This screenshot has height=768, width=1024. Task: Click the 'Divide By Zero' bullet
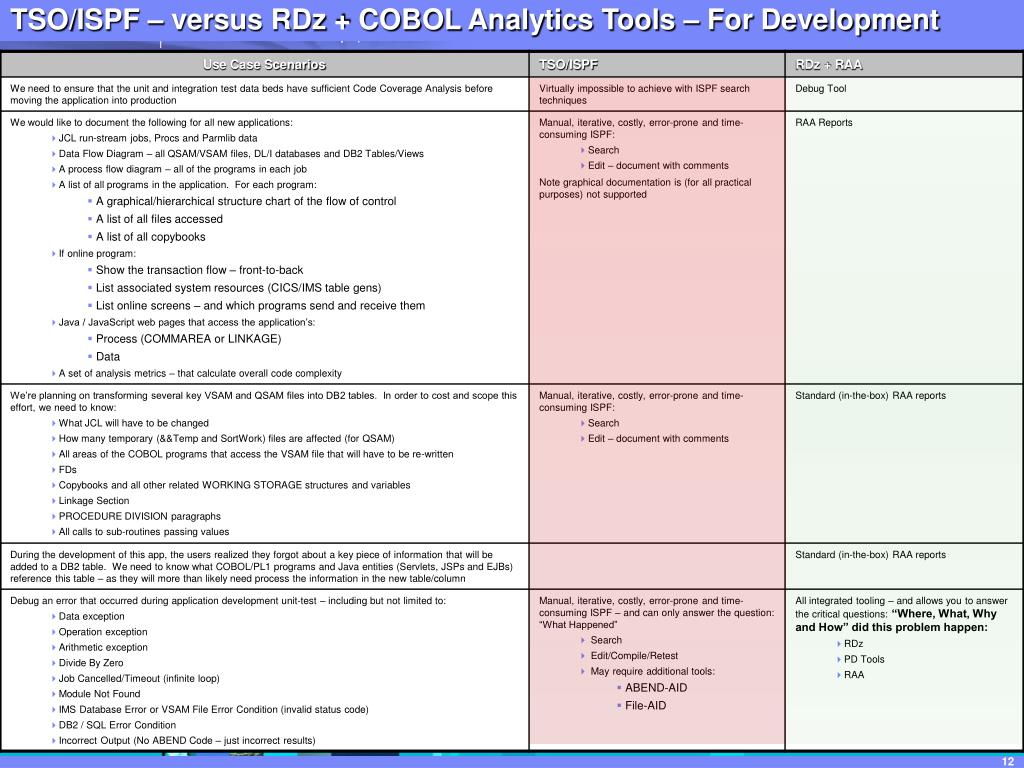[90, 663]
